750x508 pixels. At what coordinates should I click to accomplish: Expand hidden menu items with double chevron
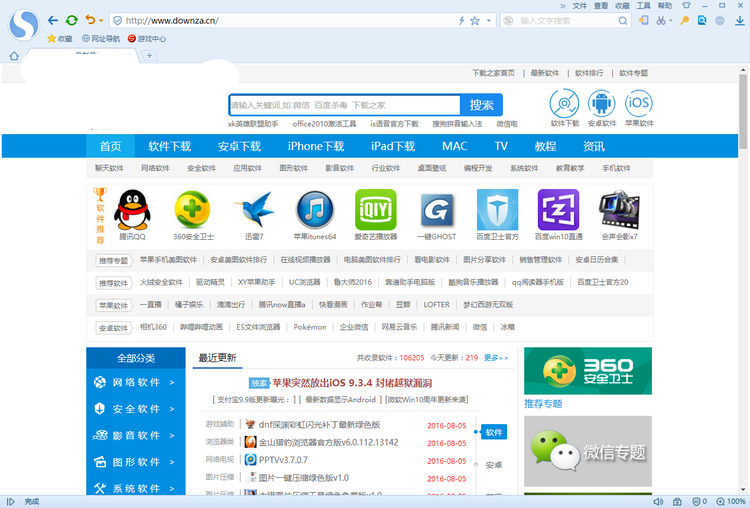562,6
